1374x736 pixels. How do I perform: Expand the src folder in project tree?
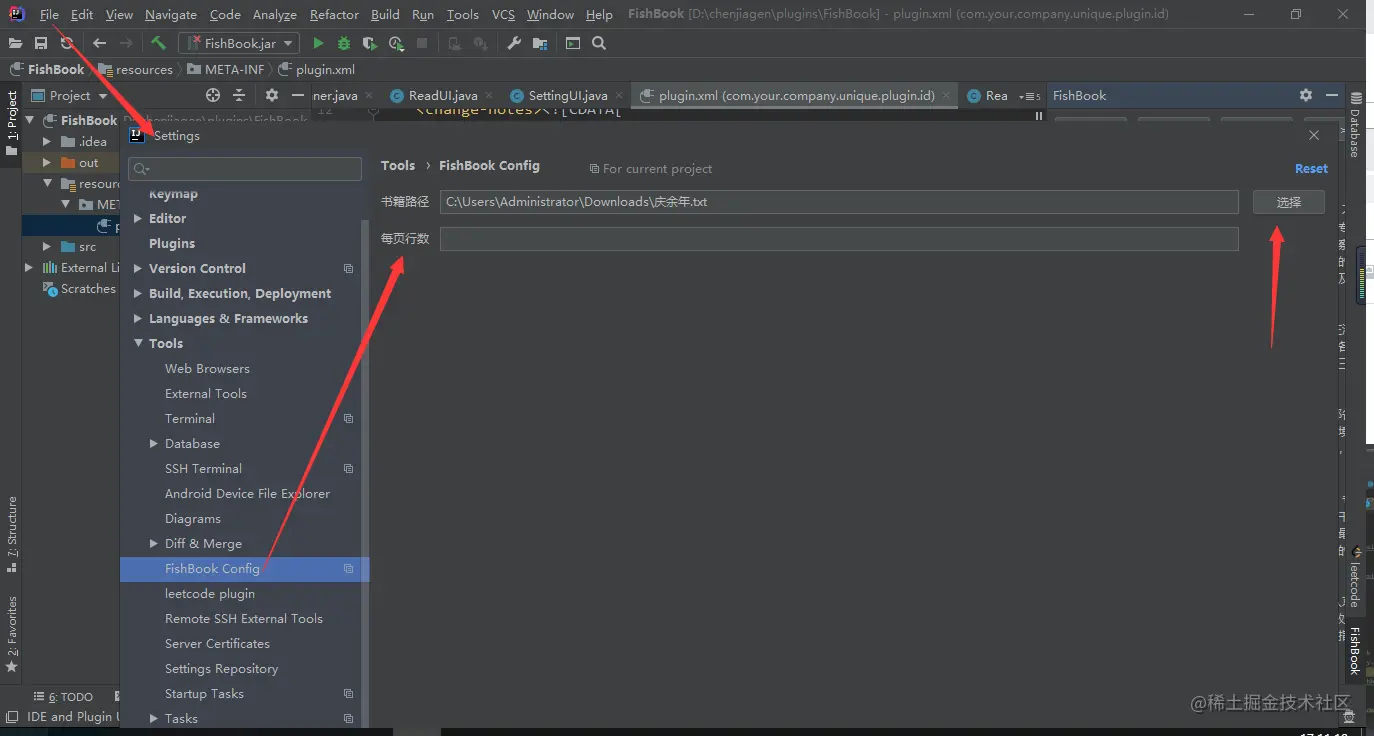tap(47, 246)
